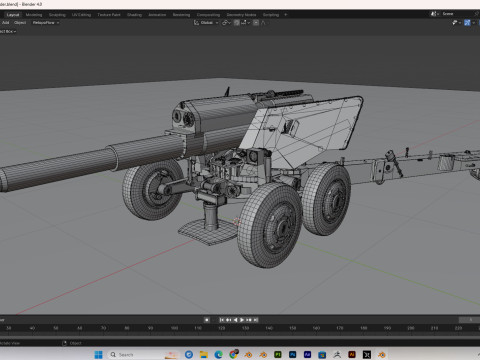Screen dimensions: 480x360
Task: Open the green Pt app on taskbar
Action: [278, 355]
